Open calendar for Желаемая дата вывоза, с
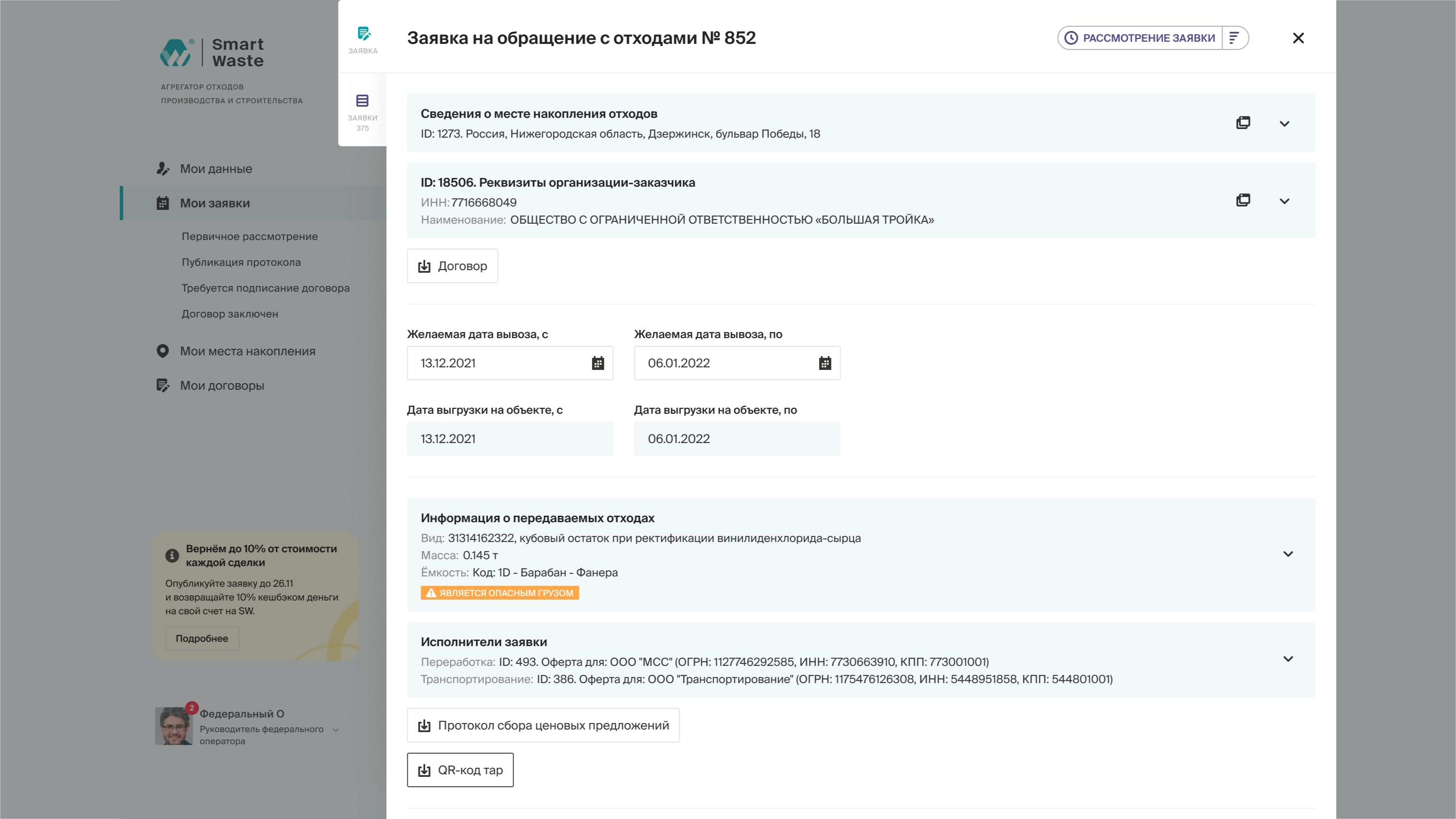1456x819 pixels. coord(597,363)
